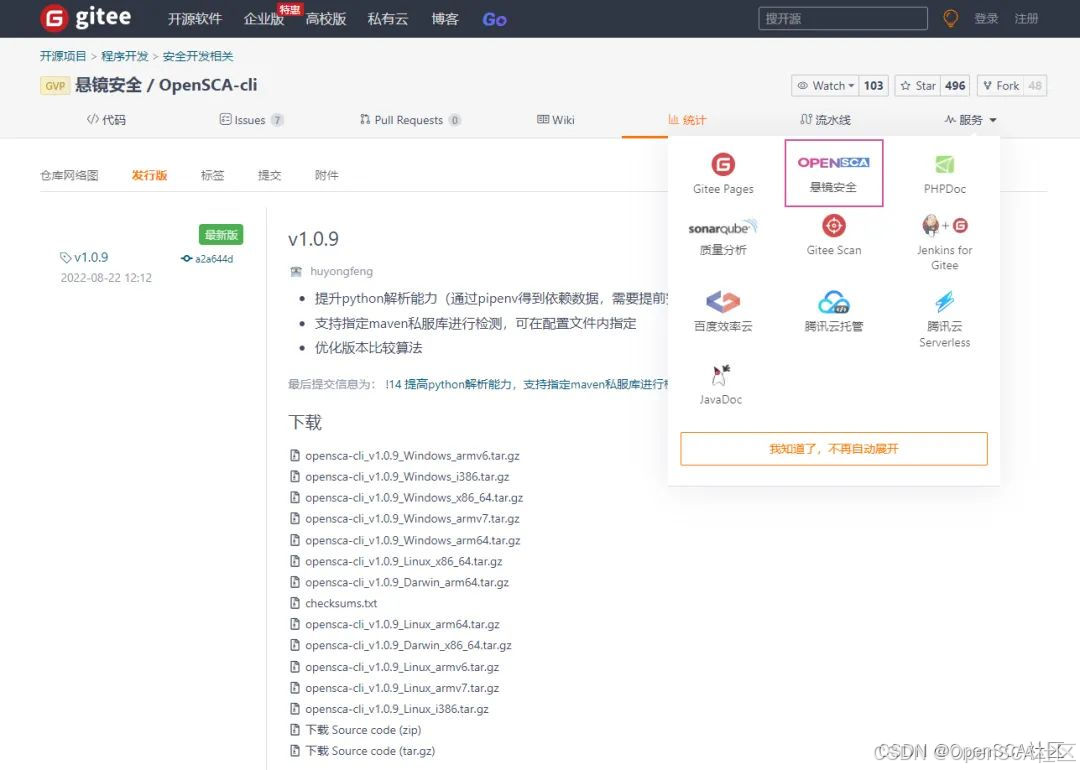Click the commit a2a644d icon link
This screenshot has width=1080, height=770.
click(x=186, y=259)
